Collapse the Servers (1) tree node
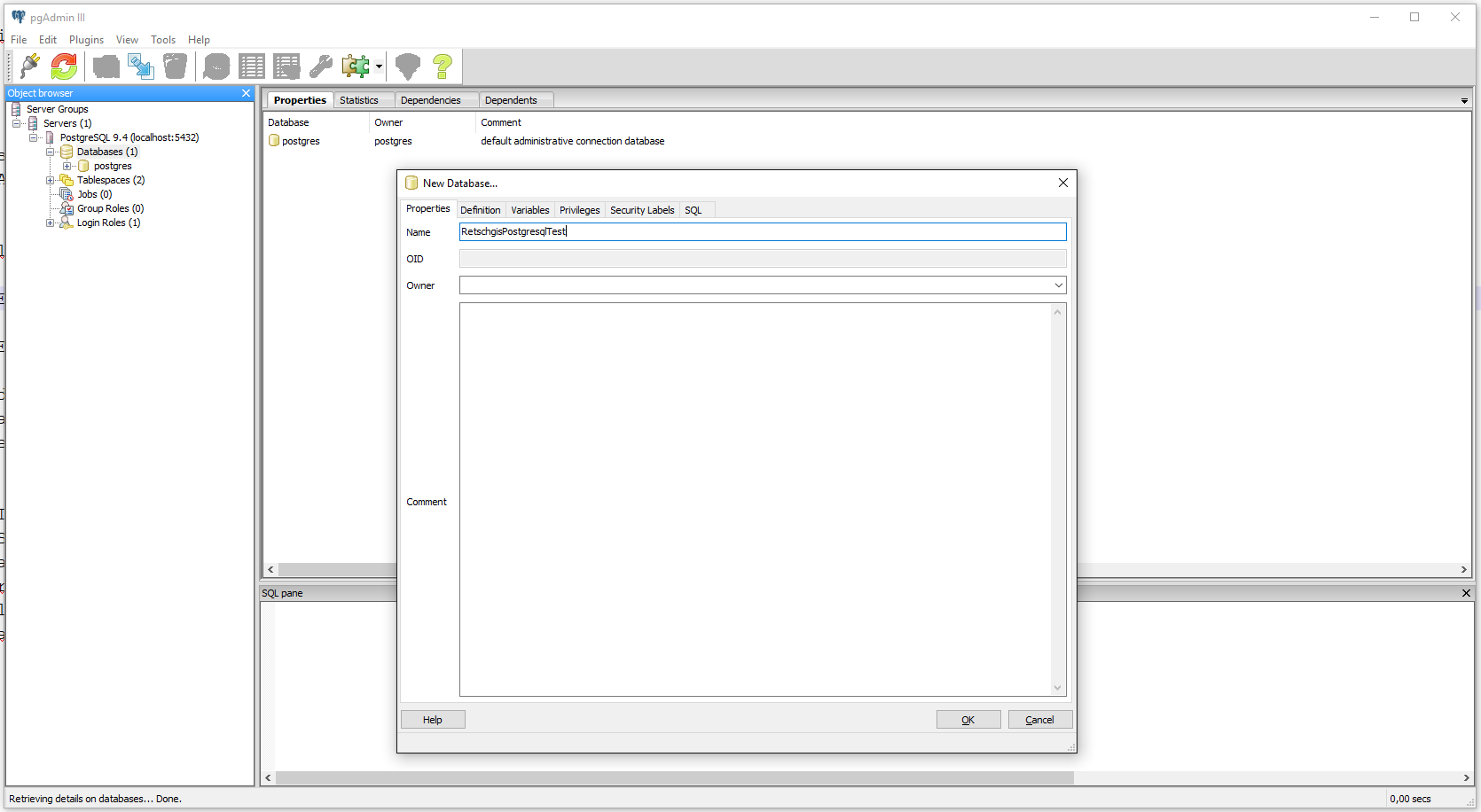1481x812 pixels. pos(16,123)
